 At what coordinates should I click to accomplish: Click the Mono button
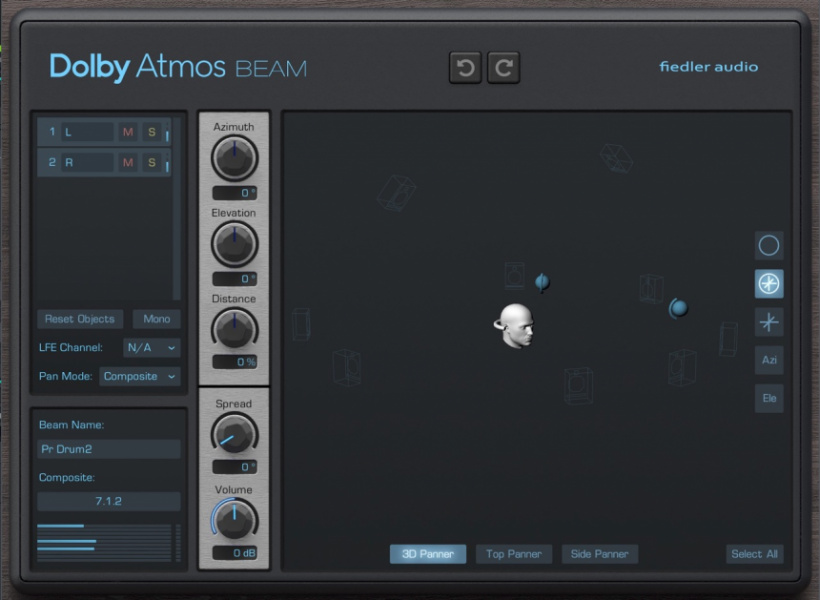pyautogui.click(x=156, y=319)
